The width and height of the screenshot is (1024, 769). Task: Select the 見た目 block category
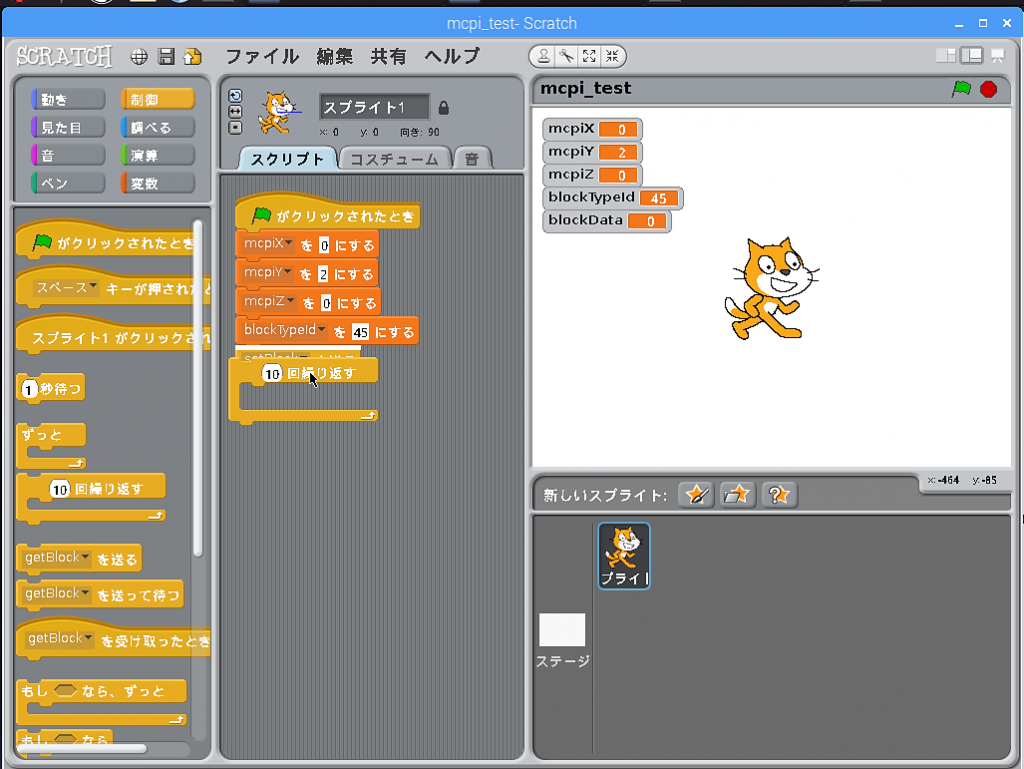tap(68, 127)
